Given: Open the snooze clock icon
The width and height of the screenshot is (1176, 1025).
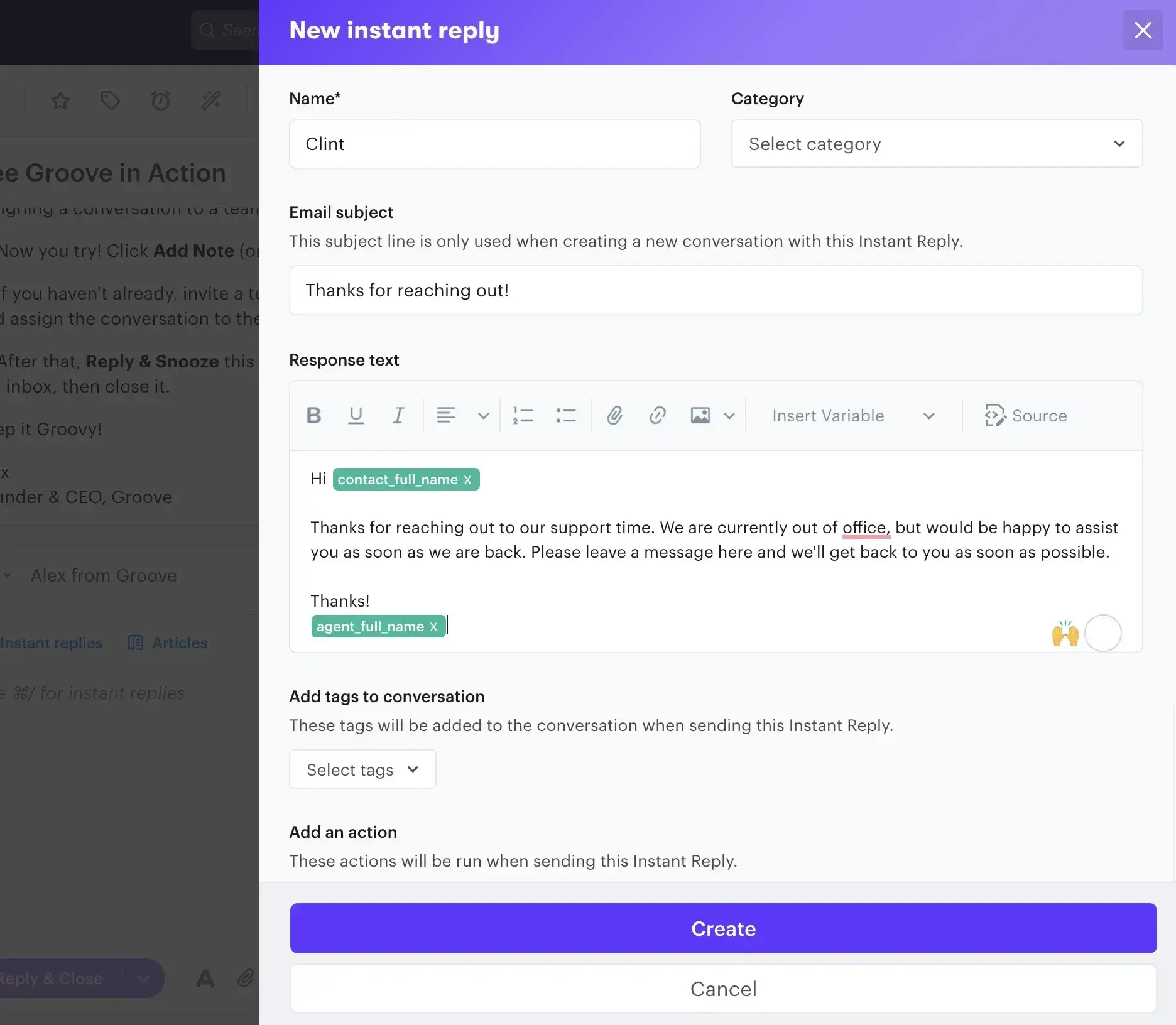Looking at the screenshot, I should tap(161, 100).
